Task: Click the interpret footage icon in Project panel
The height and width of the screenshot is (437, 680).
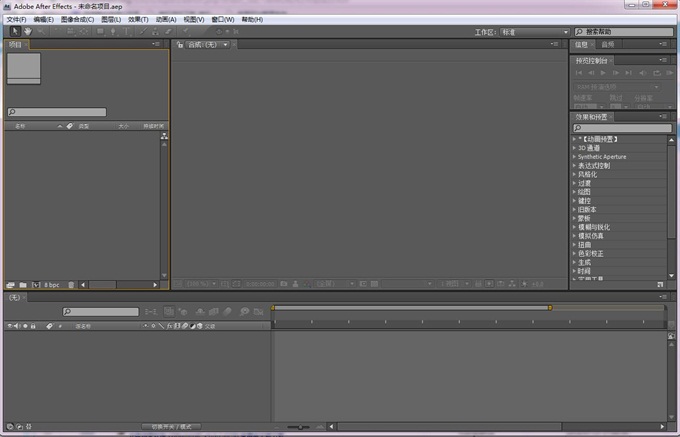Action: [10, 285]
